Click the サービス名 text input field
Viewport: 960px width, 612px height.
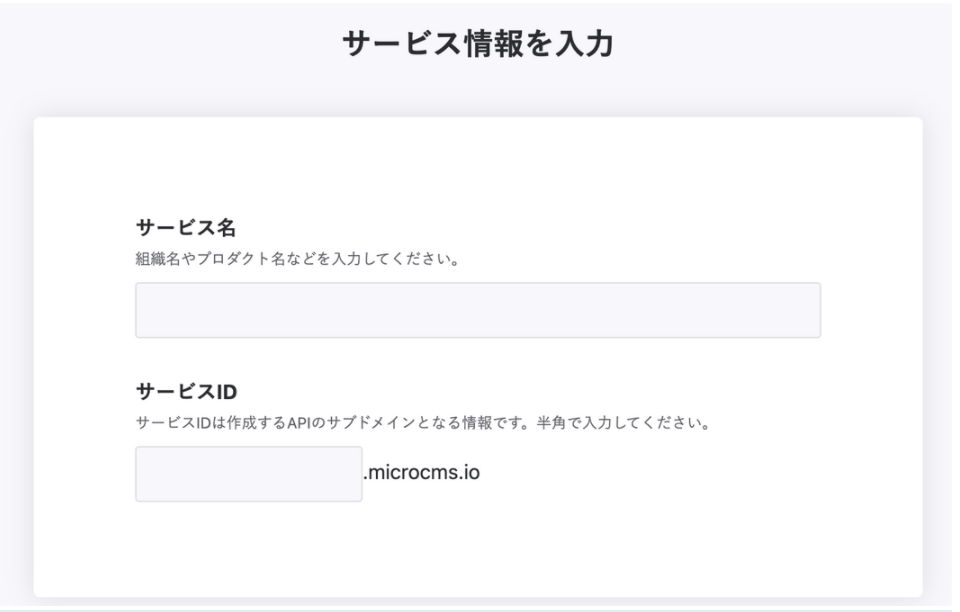click(478, 310)
